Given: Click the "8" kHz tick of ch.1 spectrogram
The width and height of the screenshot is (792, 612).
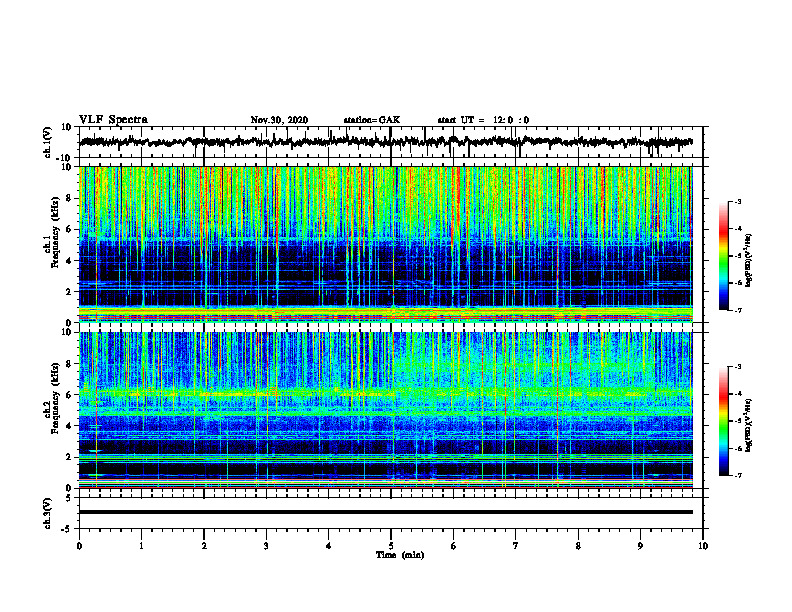Looking at the screenshot, I should pos(69,198).
